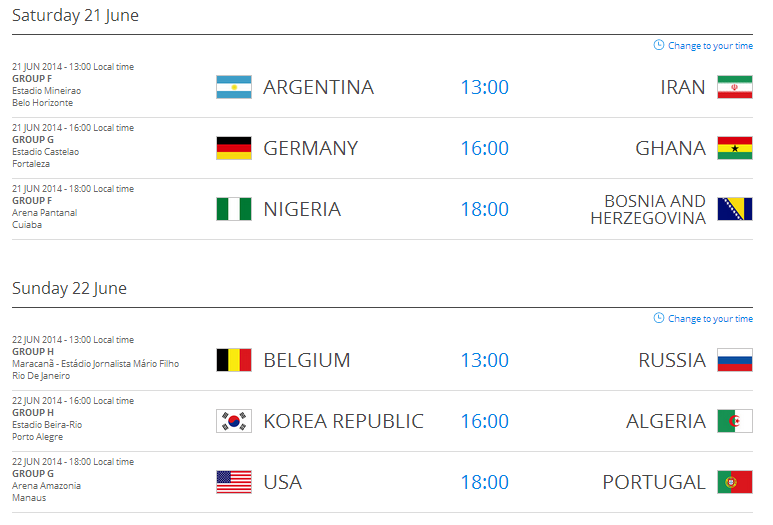Screen dimensions: 773x525
Task: Select the Algeria flag
Action: coord(735,421)
